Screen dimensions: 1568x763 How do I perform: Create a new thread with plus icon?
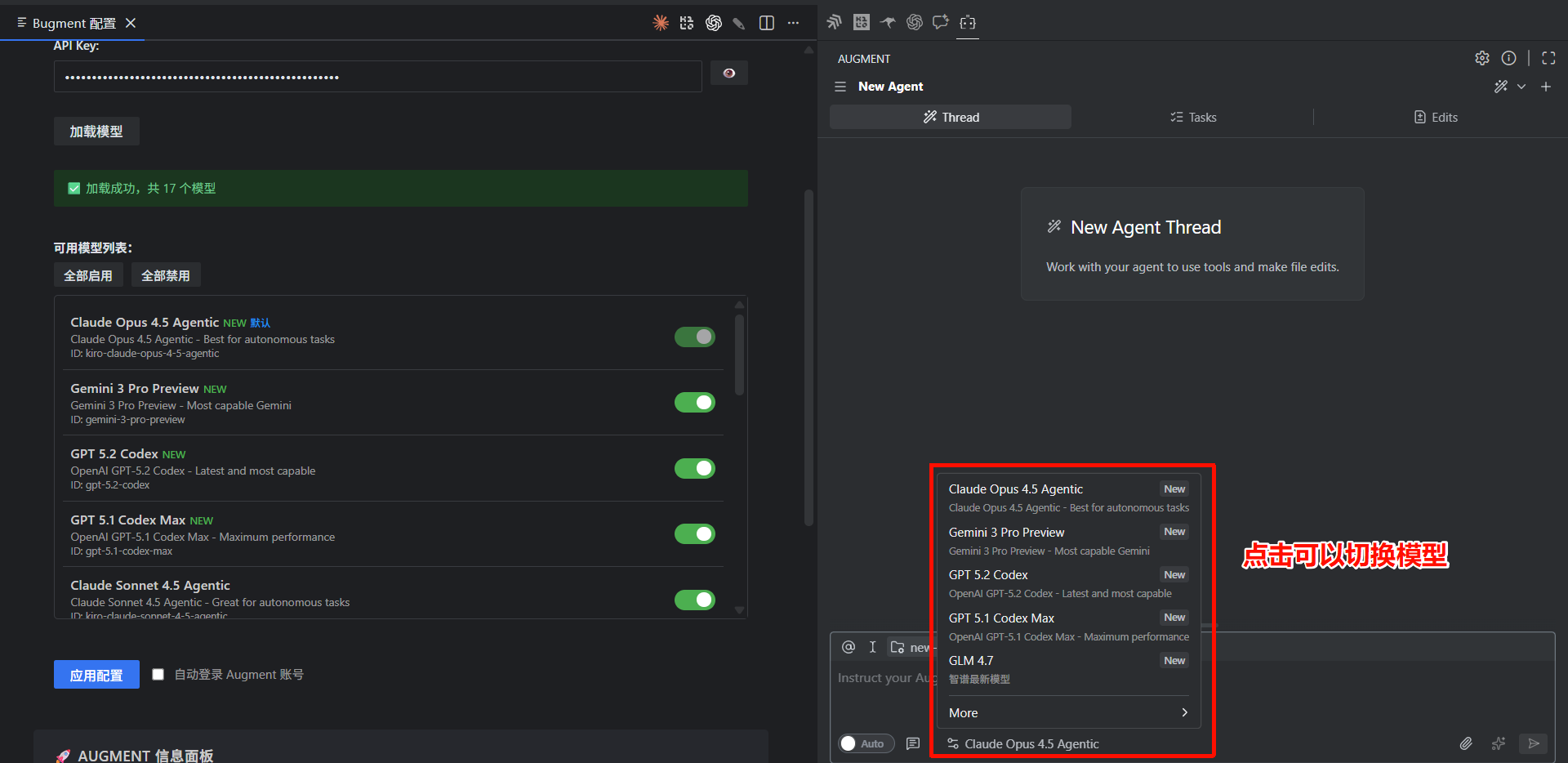(x=1546, y=87)
